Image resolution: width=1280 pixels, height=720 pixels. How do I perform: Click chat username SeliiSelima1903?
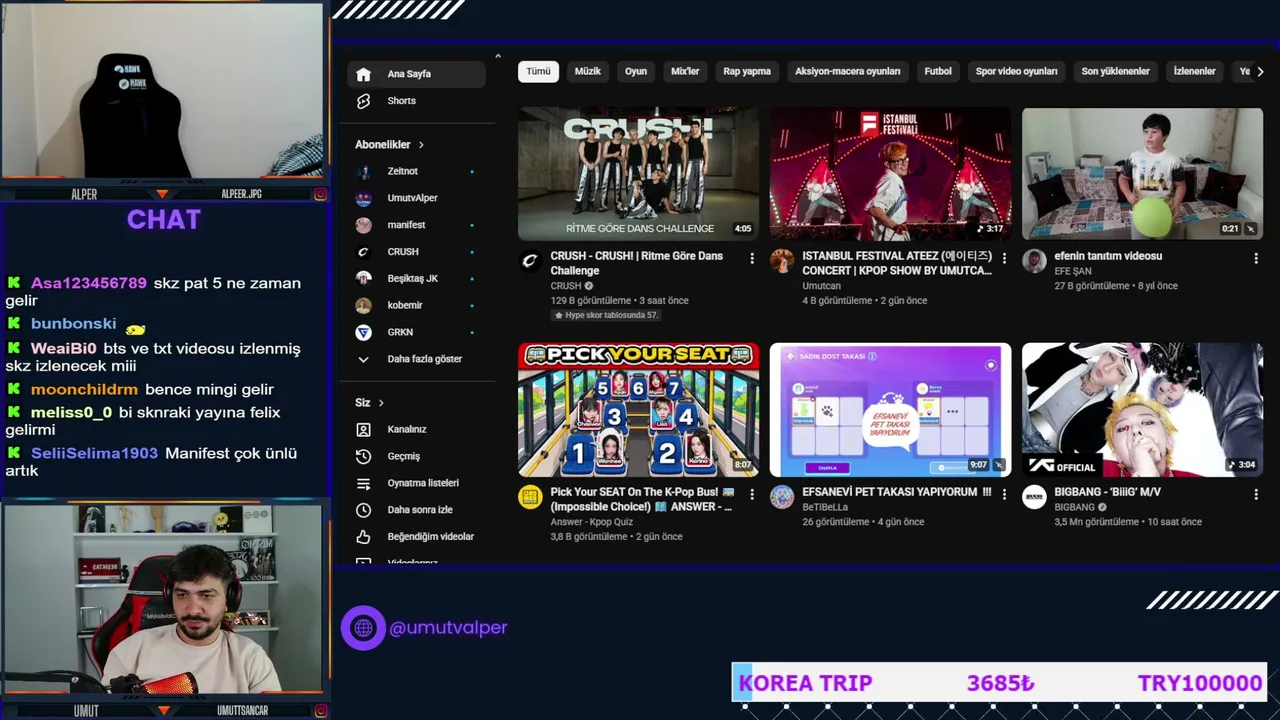click(x=94, y=453)
